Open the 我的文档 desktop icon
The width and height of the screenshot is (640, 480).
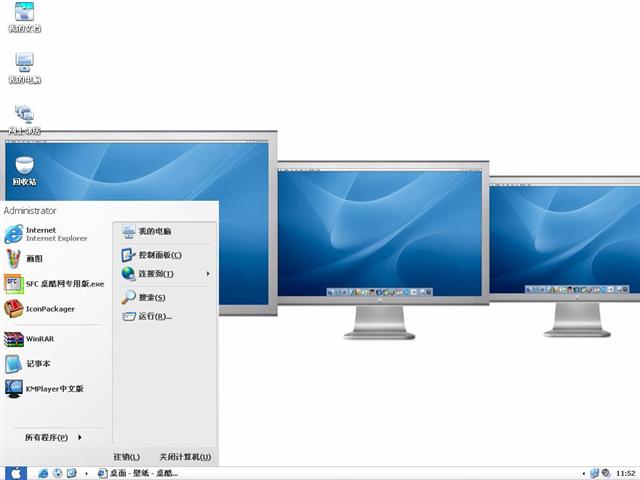click(24, 17)
